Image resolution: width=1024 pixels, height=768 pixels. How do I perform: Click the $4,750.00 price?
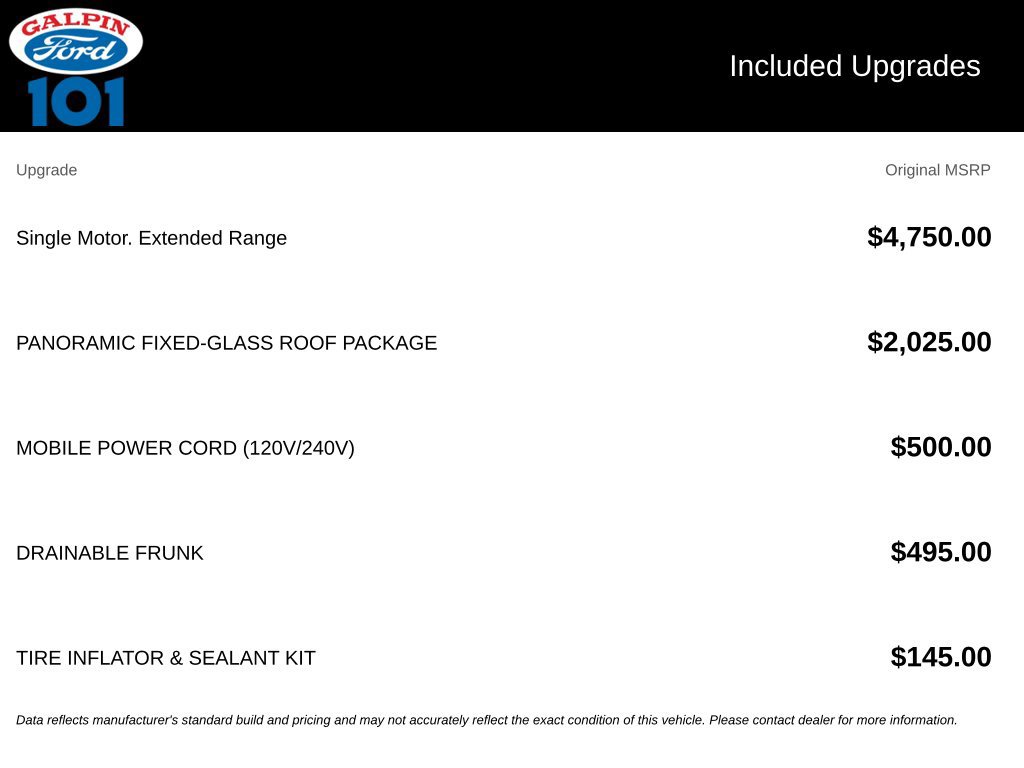929,237
